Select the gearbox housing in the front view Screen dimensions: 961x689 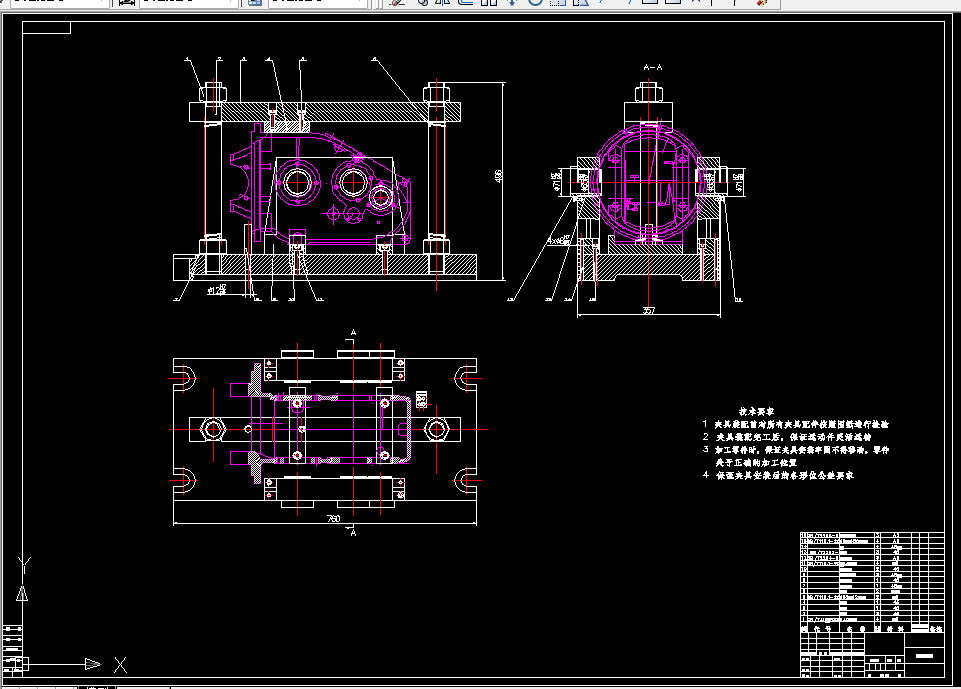tap(320, 186)
